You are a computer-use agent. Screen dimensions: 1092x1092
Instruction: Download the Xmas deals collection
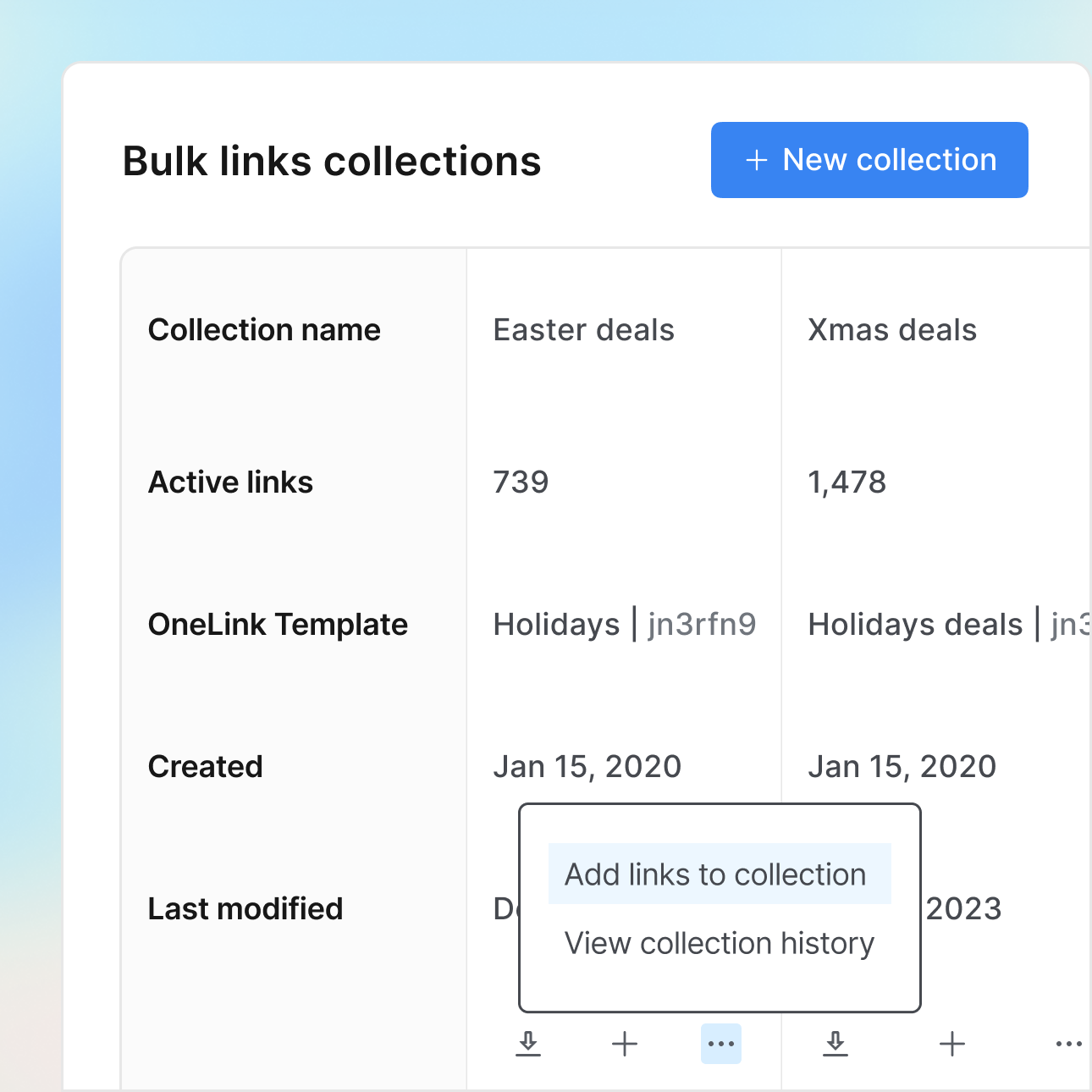coord(836,1044)
